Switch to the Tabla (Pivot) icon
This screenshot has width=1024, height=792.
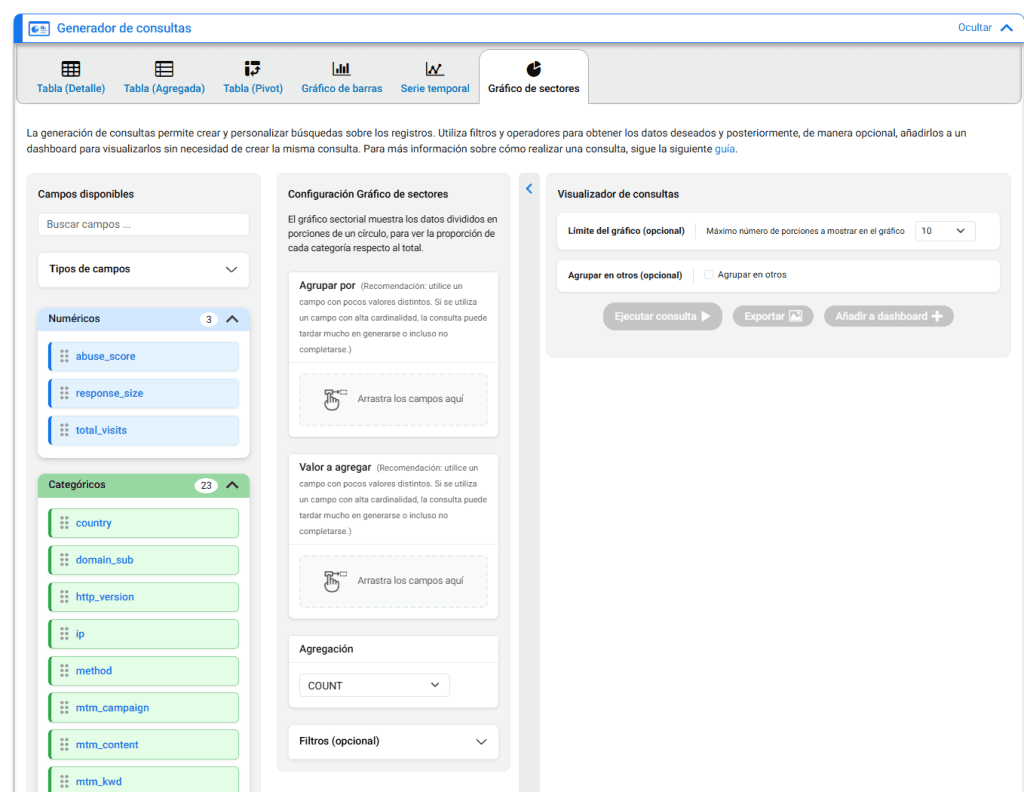(253, 69)
